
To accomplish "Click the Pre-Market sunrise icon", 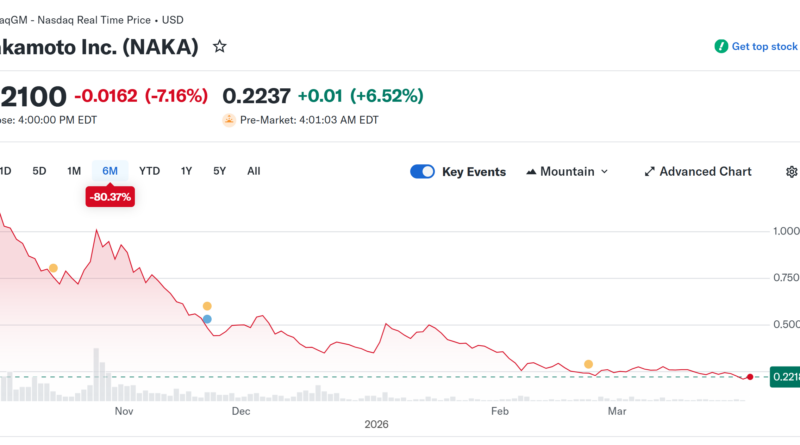I will (229, 119).
